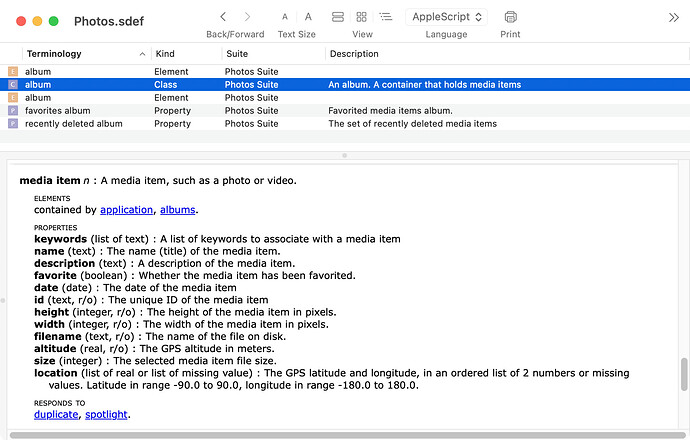The image size is (690, 440).
Task: Click the height property entry
Action: [185, 312]
